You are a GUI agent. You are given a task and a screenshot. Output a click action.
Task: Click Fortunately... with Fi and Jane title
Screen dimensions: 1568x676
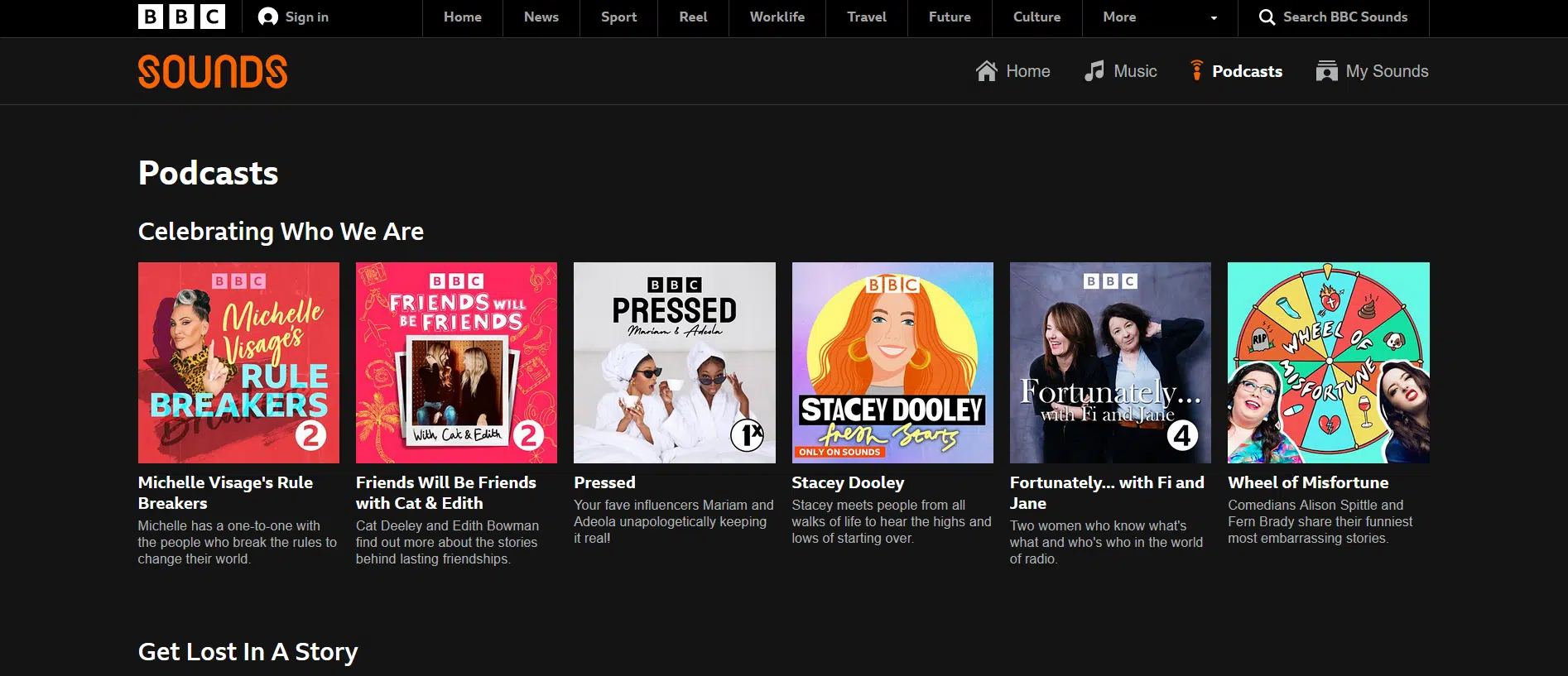coord(1107,492)
